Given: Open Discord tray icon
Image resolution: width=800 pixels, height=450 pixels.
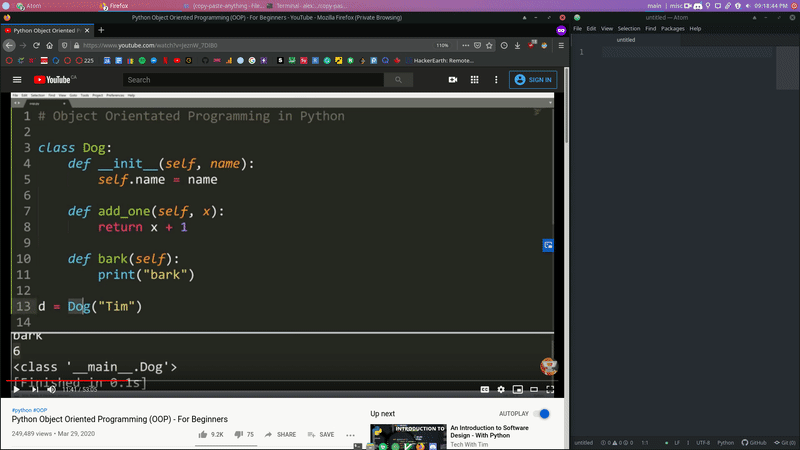Looking at the screenshot, I should coord(697,6).
